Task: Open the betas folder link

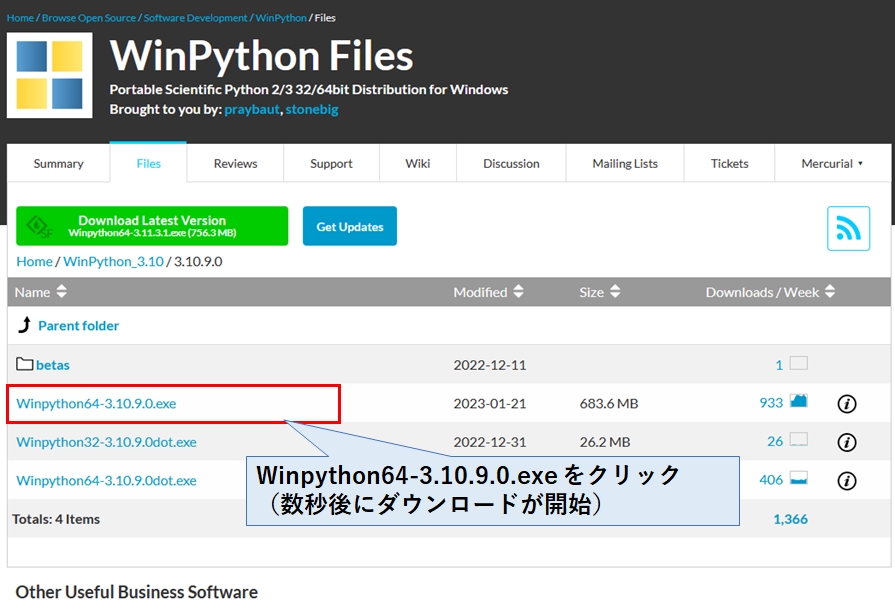Action: [53, 365]
